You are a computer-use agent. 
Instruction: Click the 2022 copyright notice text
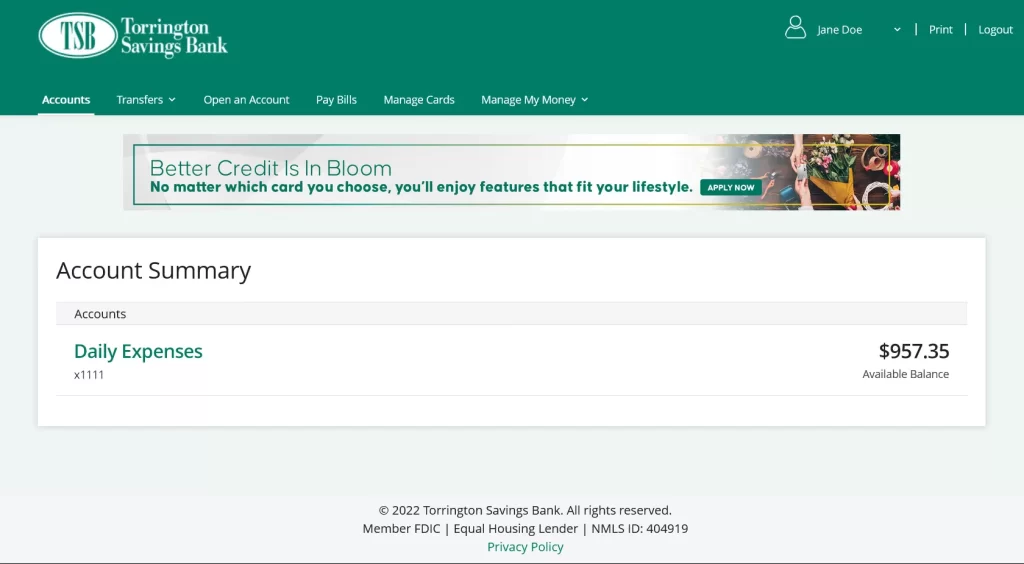click(x=525, y=510)
